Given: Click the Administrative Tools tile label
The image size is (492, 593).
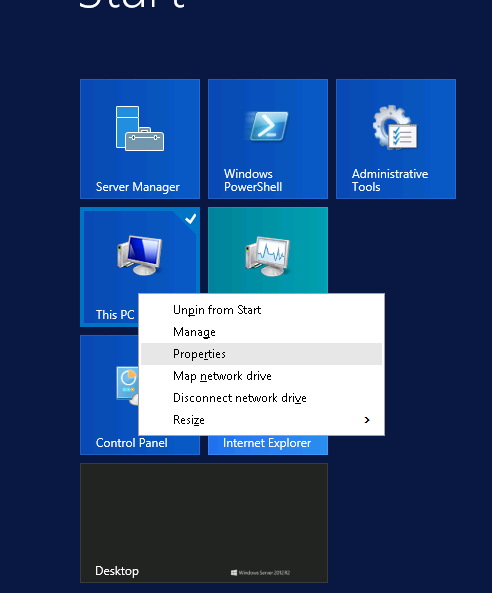Looking at the screenshot, I should click(x=390, y=180).
